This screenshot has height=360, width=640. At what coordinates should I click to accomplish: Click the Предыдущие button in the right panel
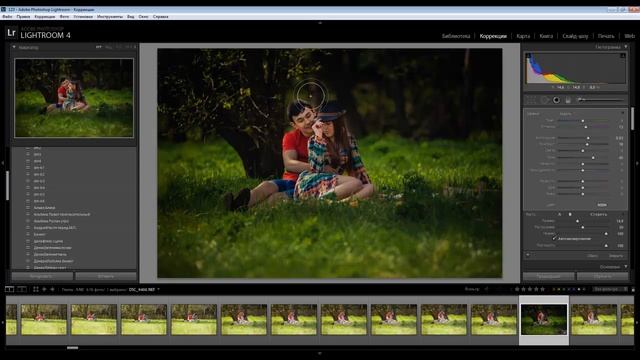pyautogui.click(x=549, y=276)
